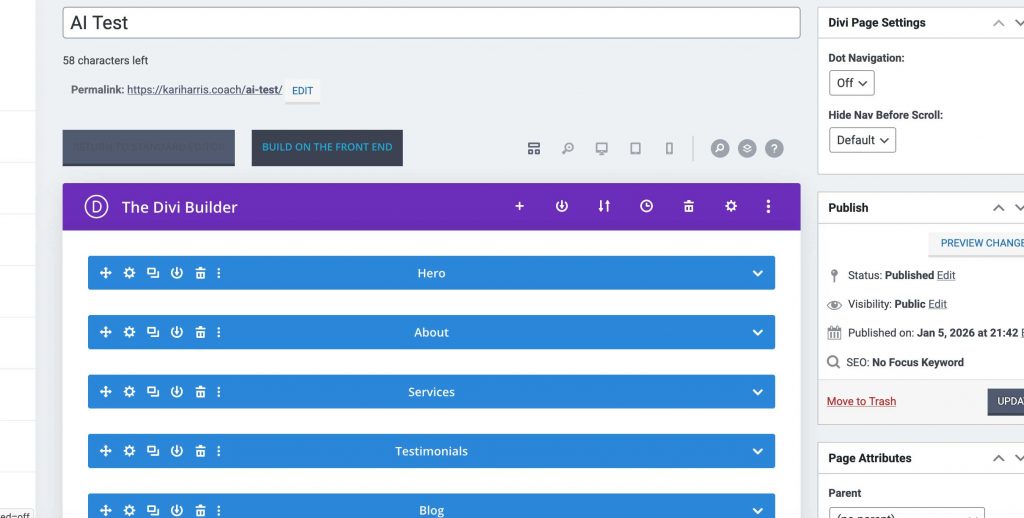Open Hide Nav Before Scroll dropdown
The width and height of the screenshot is (1024, 518).
(861, 140)
